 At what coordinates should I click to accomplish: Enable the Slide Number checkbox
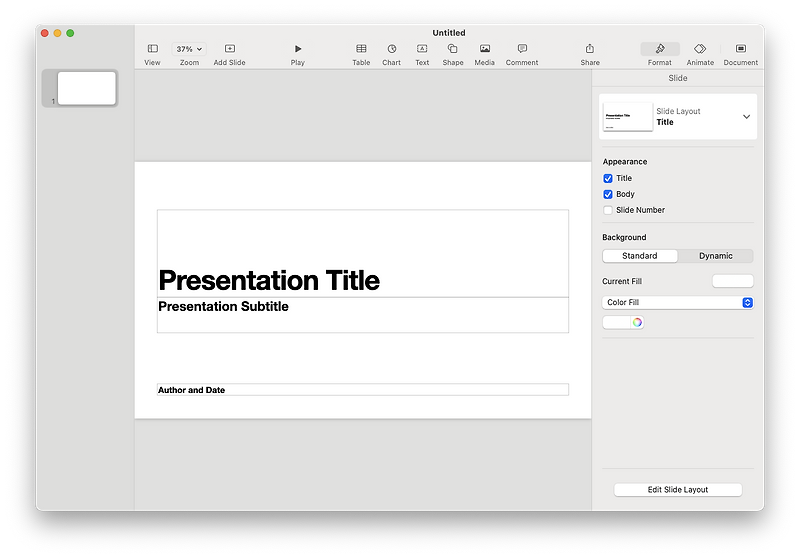[x=608, y=210]
